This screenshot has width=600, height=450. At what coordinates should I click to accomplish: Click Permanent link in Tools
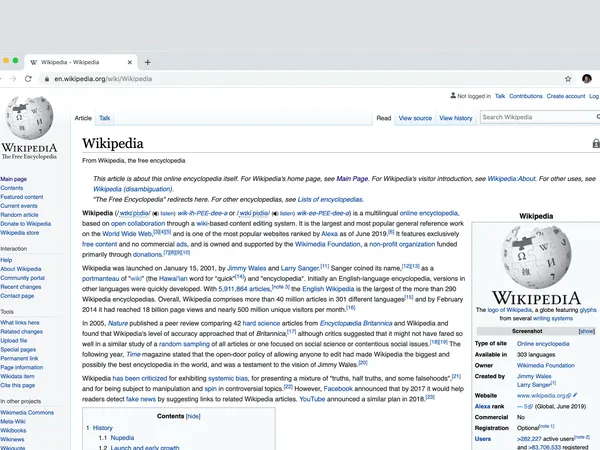tap(19, 358)
